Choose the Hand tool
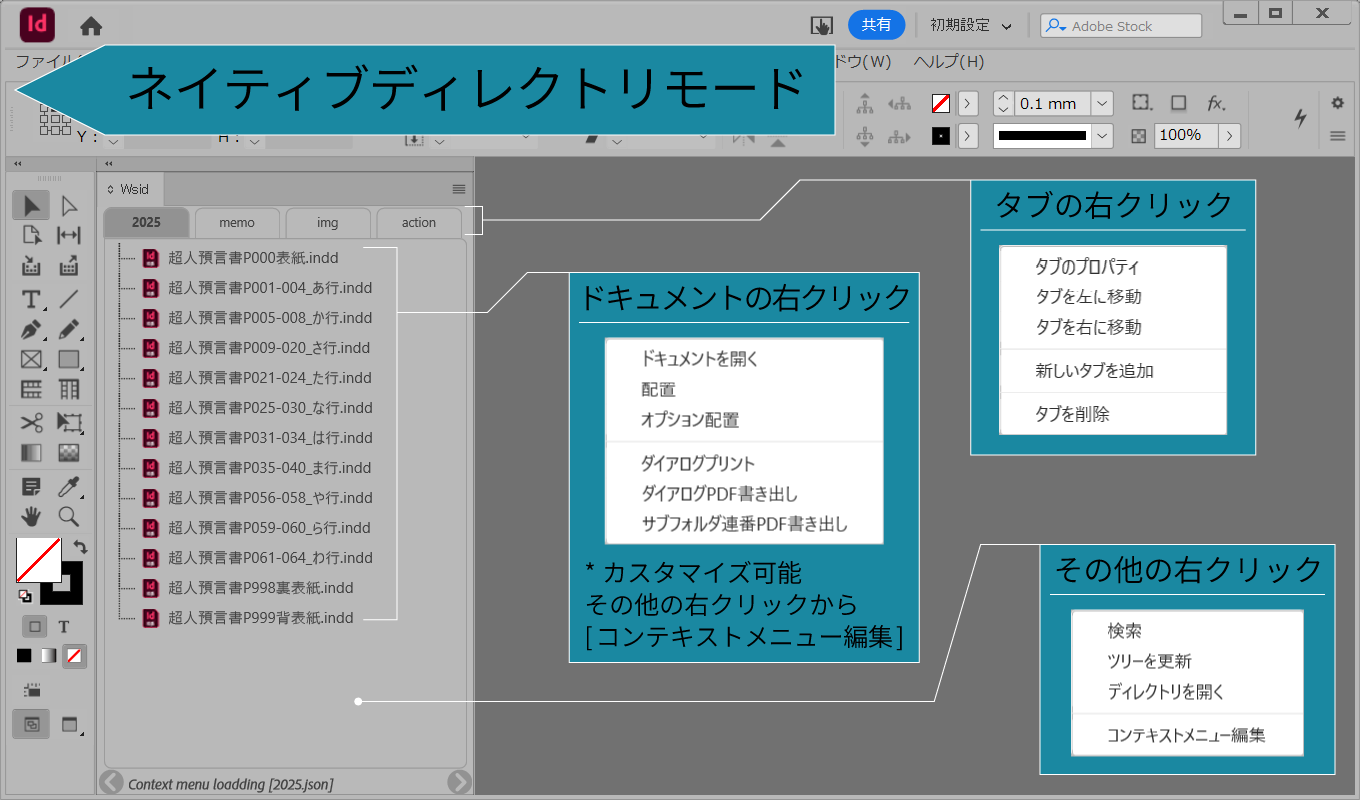The width and height of the screenshot is (1360, 800). pyautogui.click(x=31, y=516)
